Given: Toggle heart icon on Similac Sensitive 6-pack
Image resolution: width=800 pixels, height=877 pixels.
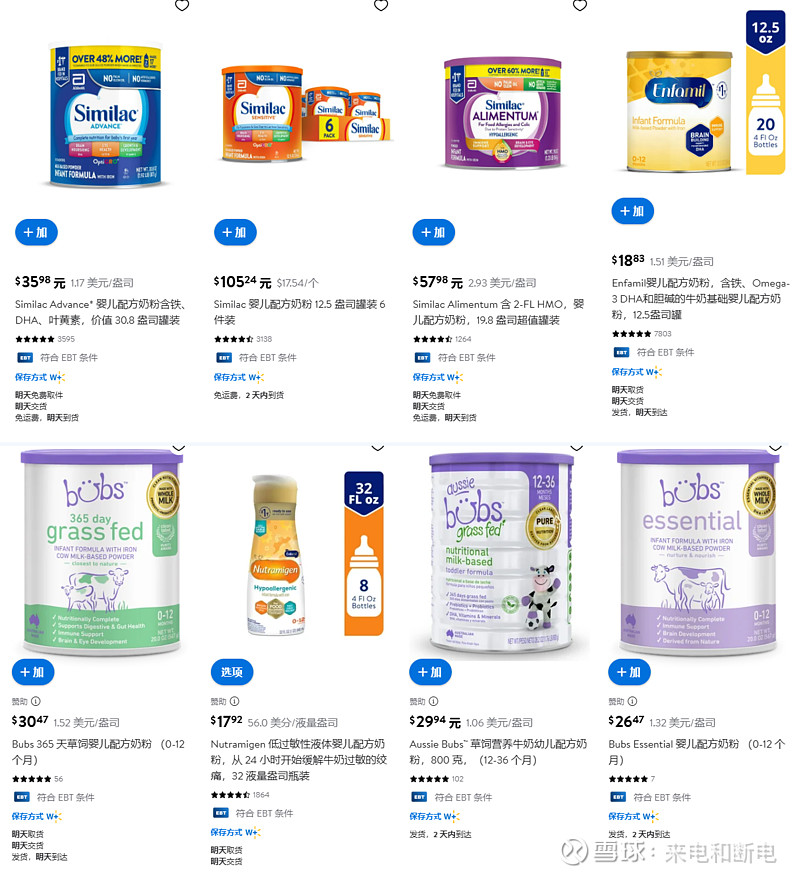Looking at the screenshot, I should tap(381, 6).
